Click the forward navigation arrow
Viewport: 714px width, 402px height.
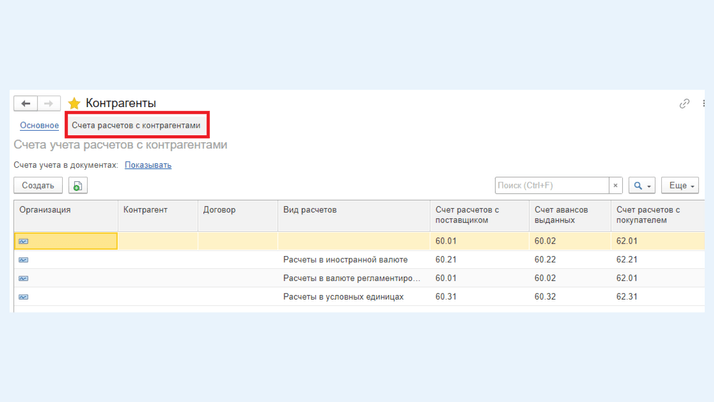[48, 103]
